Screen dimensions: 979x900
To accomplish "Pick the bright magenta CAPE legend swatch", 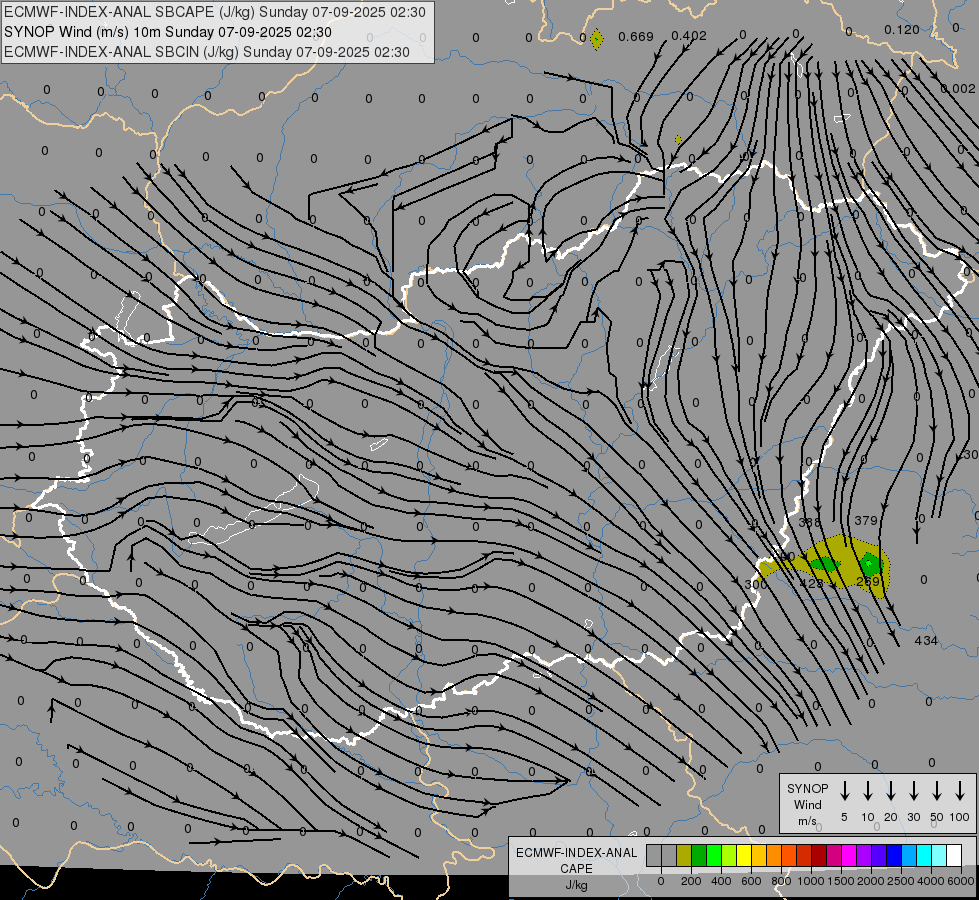I will coord(849,855).
